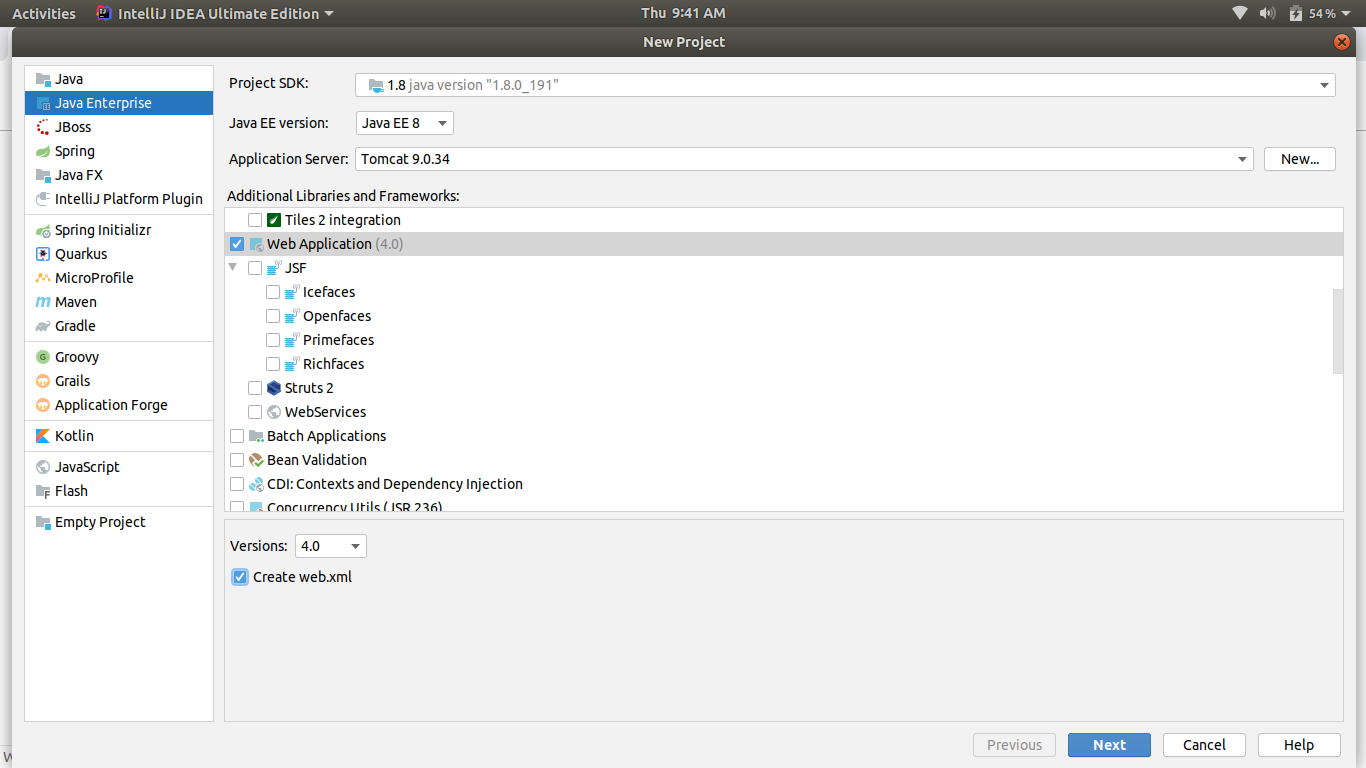Select the Gradle project type

point(119,326)
